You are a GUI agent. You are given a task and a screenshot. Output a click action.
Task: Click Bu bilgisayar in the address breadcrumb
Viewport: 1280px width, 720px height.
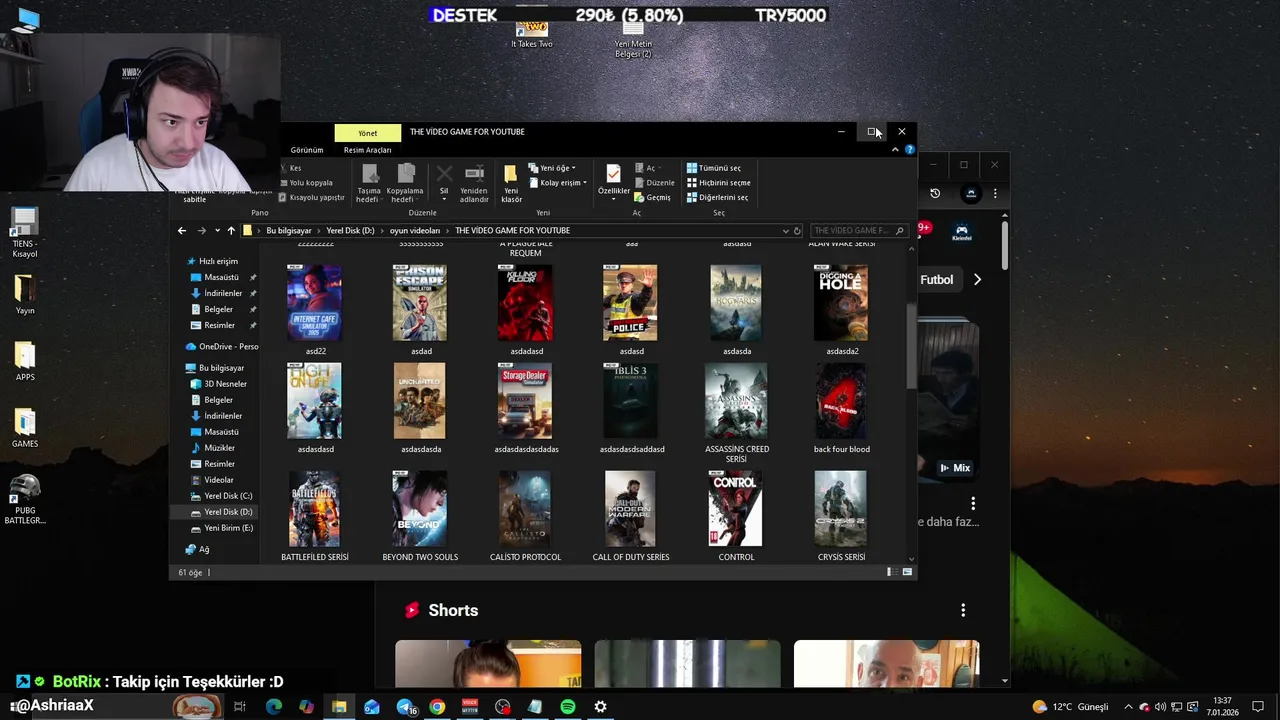pyautogui.click(x=288, y=231)
